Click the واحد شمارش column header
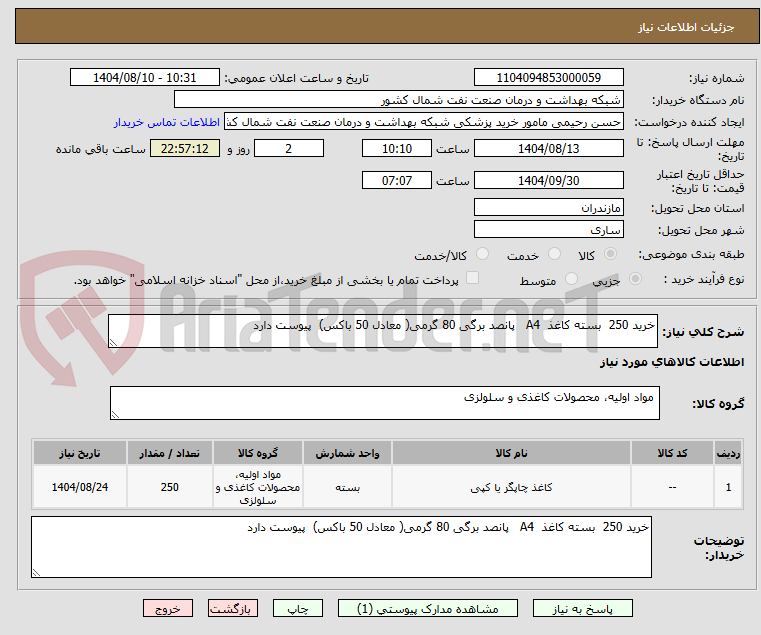Viewport: 761px width, 635px height. 347,453
